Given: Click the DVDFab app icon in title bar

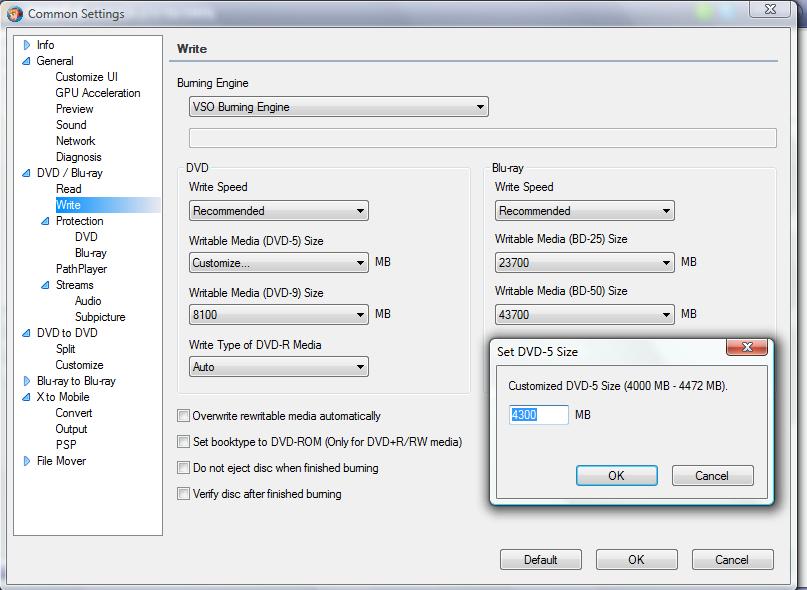Looking at the screenshot, I should 14,13.
